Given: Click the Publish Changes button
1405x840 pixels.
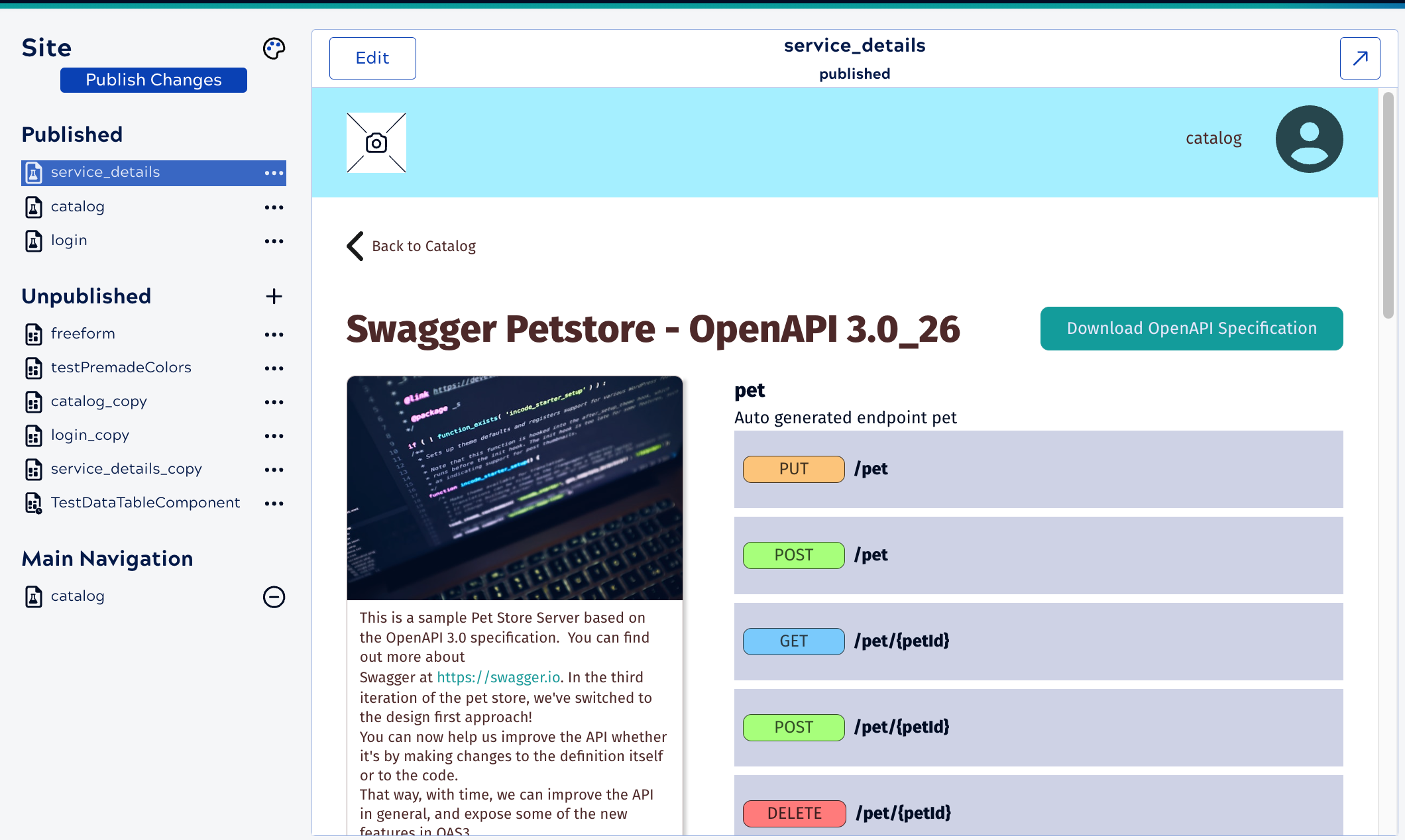Looking at the screenshot, I should point(154,80).
